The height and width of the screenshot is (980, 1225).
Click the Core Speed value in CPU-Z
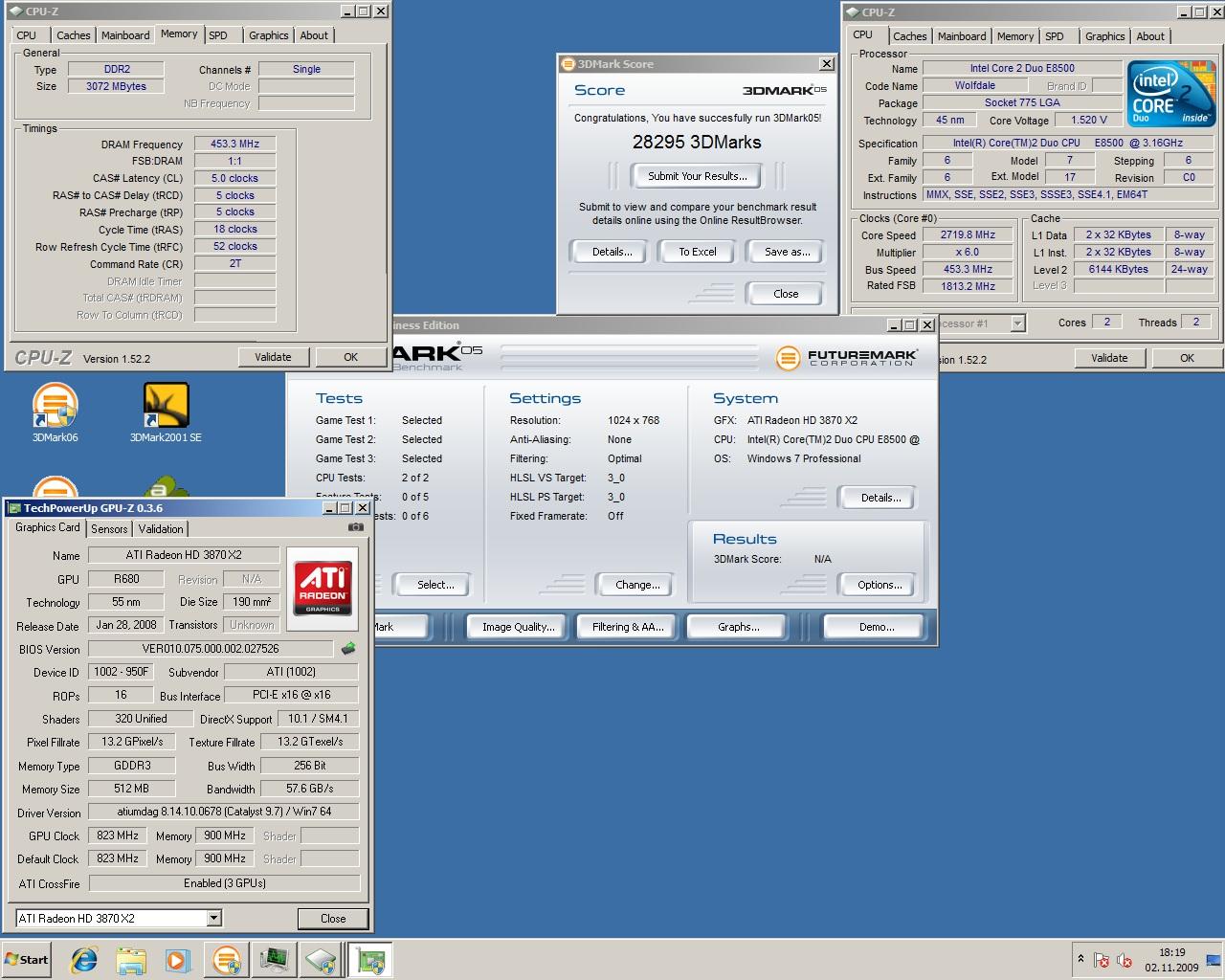[x=968, y=234]
